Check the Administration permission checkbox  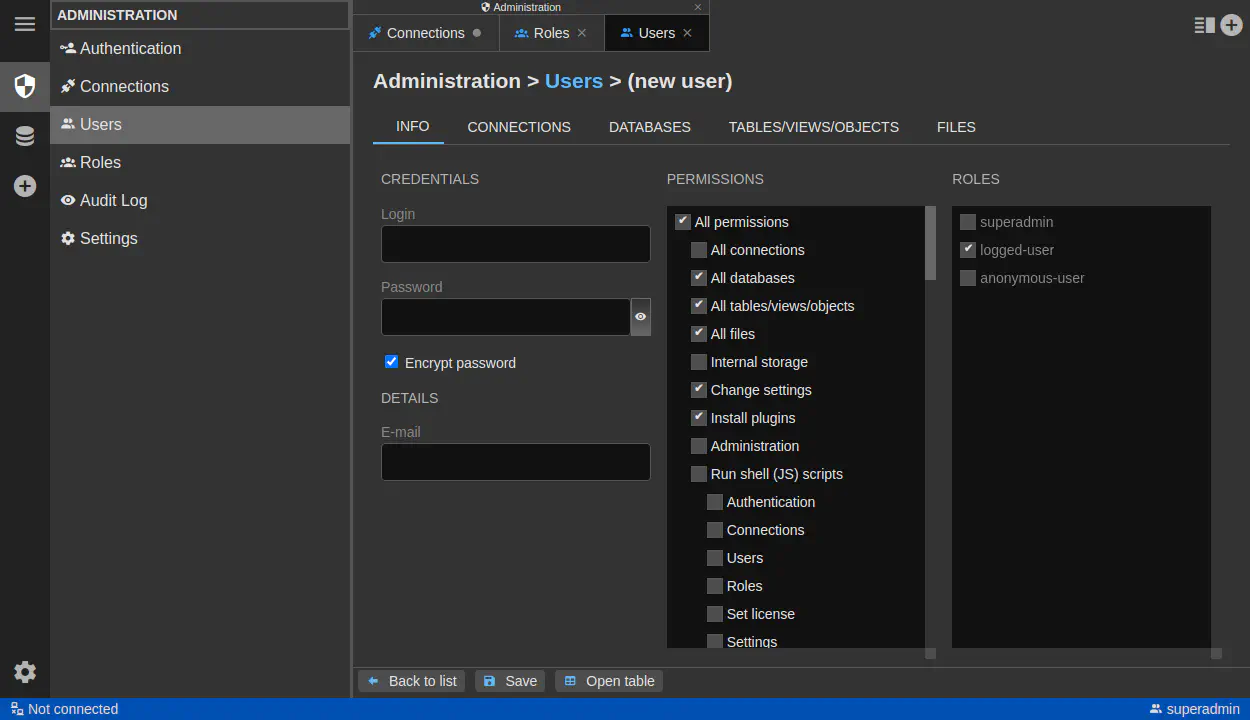pyautogui.click(x=699, y=446)
